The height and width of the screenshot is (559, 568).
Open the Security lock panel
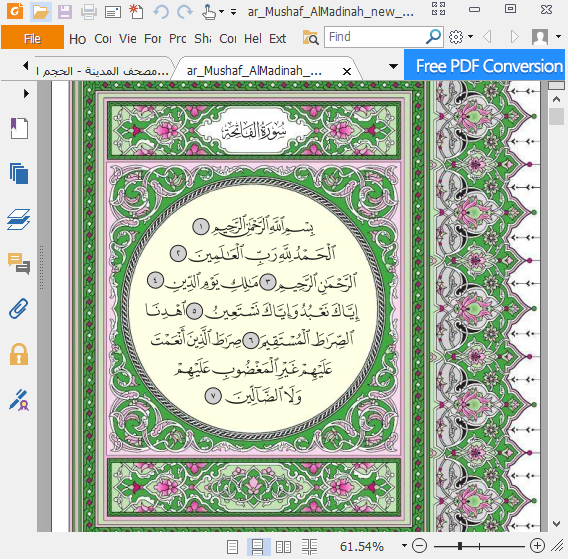coord(19,354)
